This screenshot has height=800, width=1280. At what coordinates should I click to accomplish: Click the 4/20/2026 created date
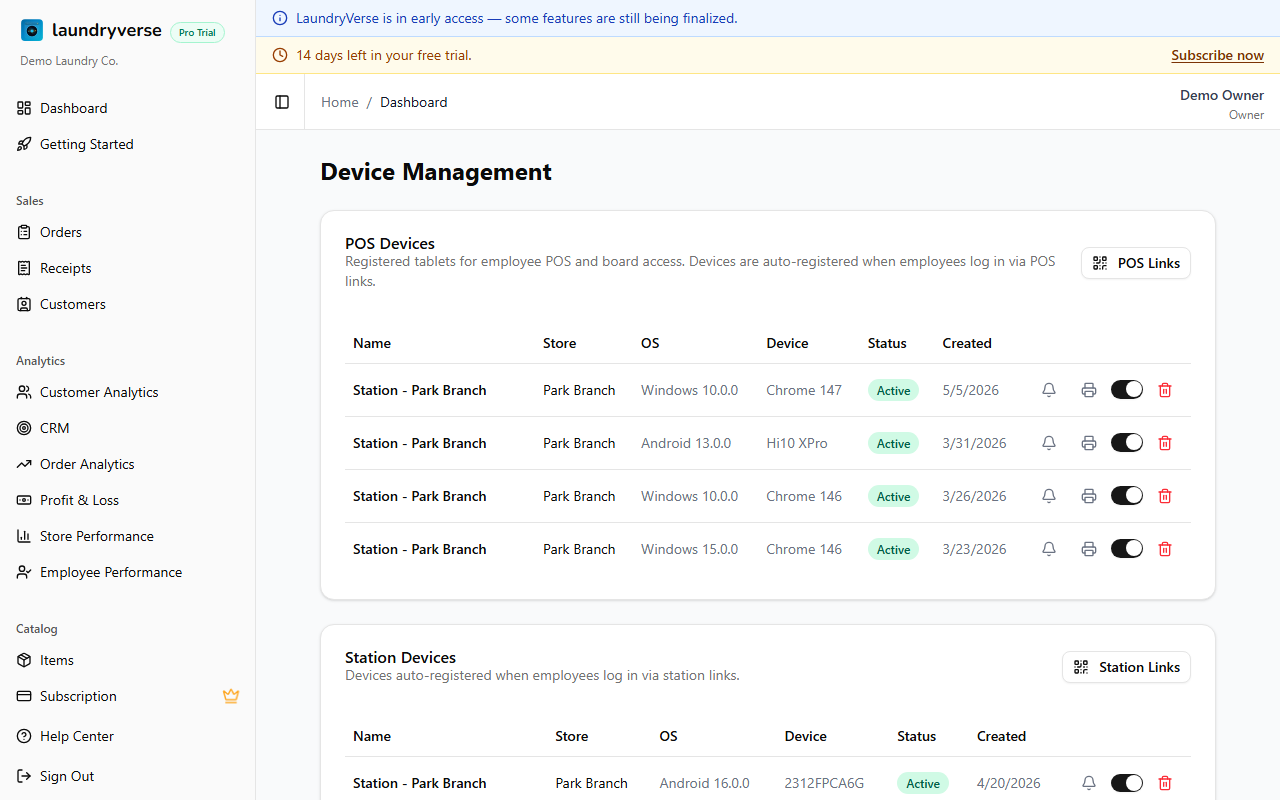(x=1009, y=783)
